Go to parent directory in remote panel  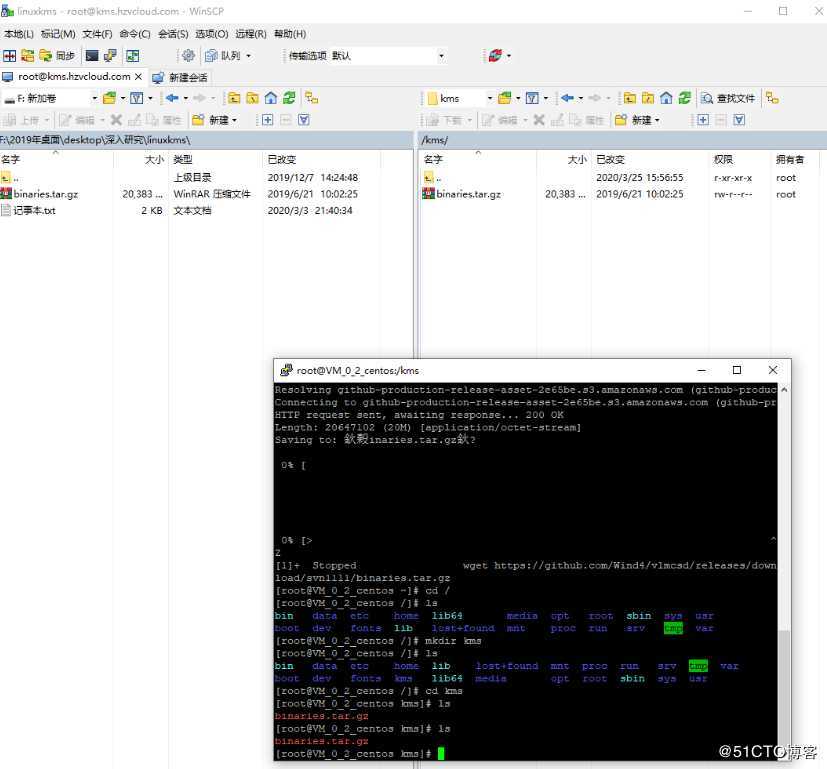coord(629,97)
